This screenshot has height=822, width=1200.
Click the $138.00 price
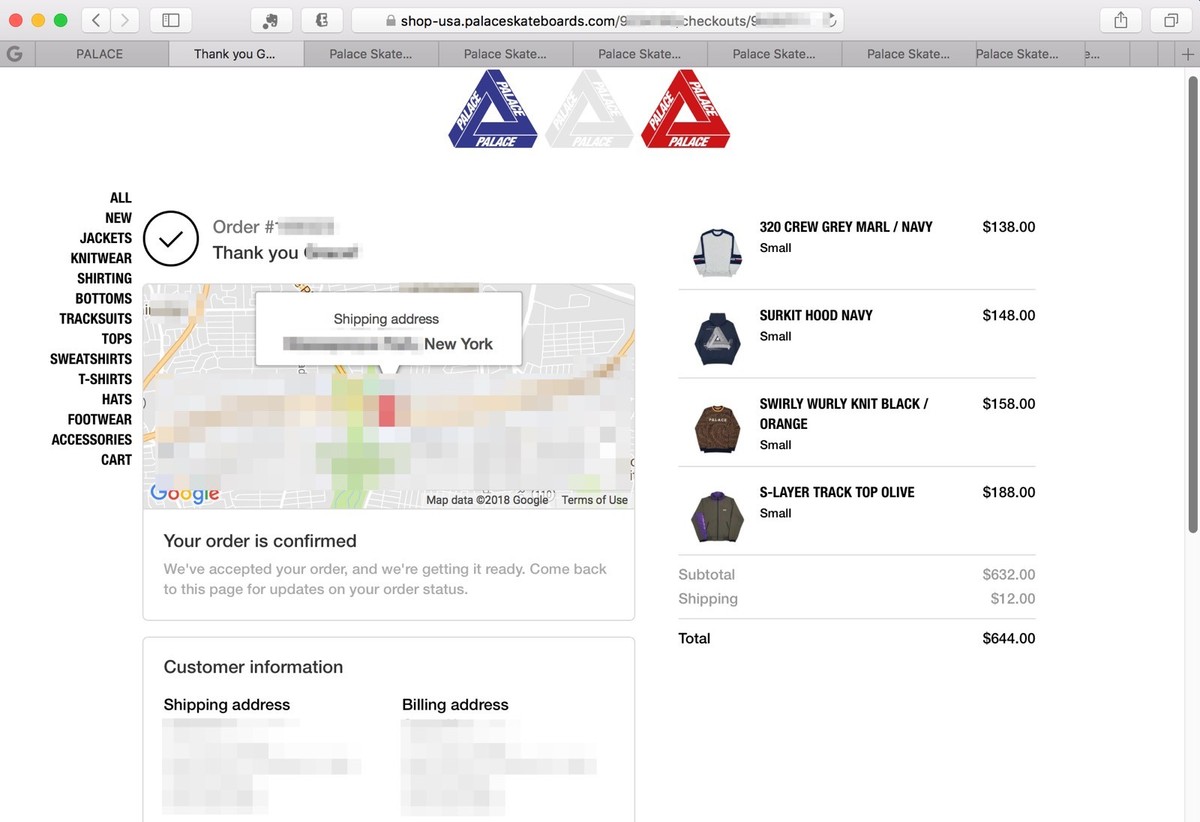(x=1009, y=227)
